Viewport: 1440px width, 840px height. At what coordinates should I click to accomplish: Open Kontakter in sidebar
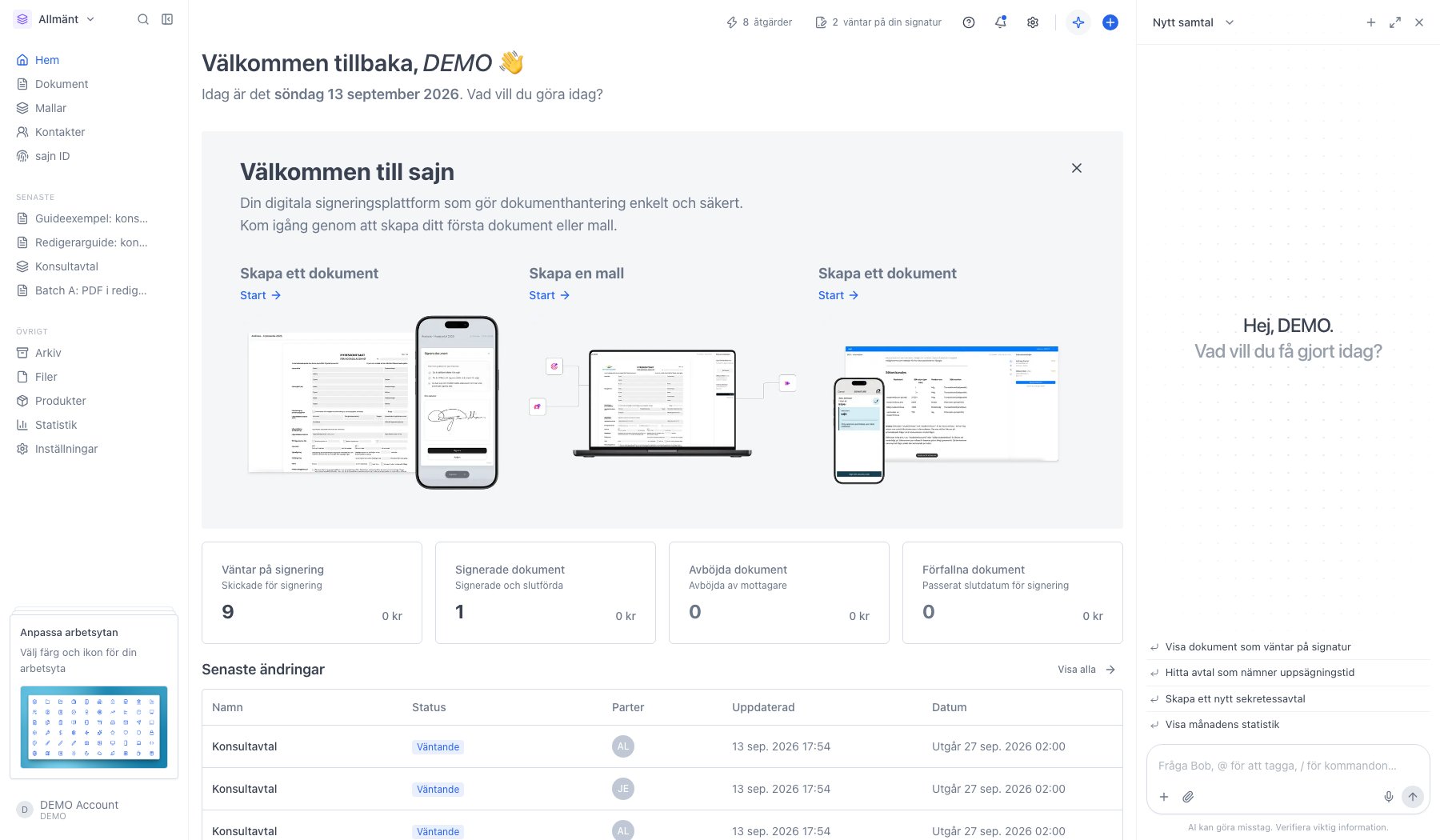pos(94,132)
